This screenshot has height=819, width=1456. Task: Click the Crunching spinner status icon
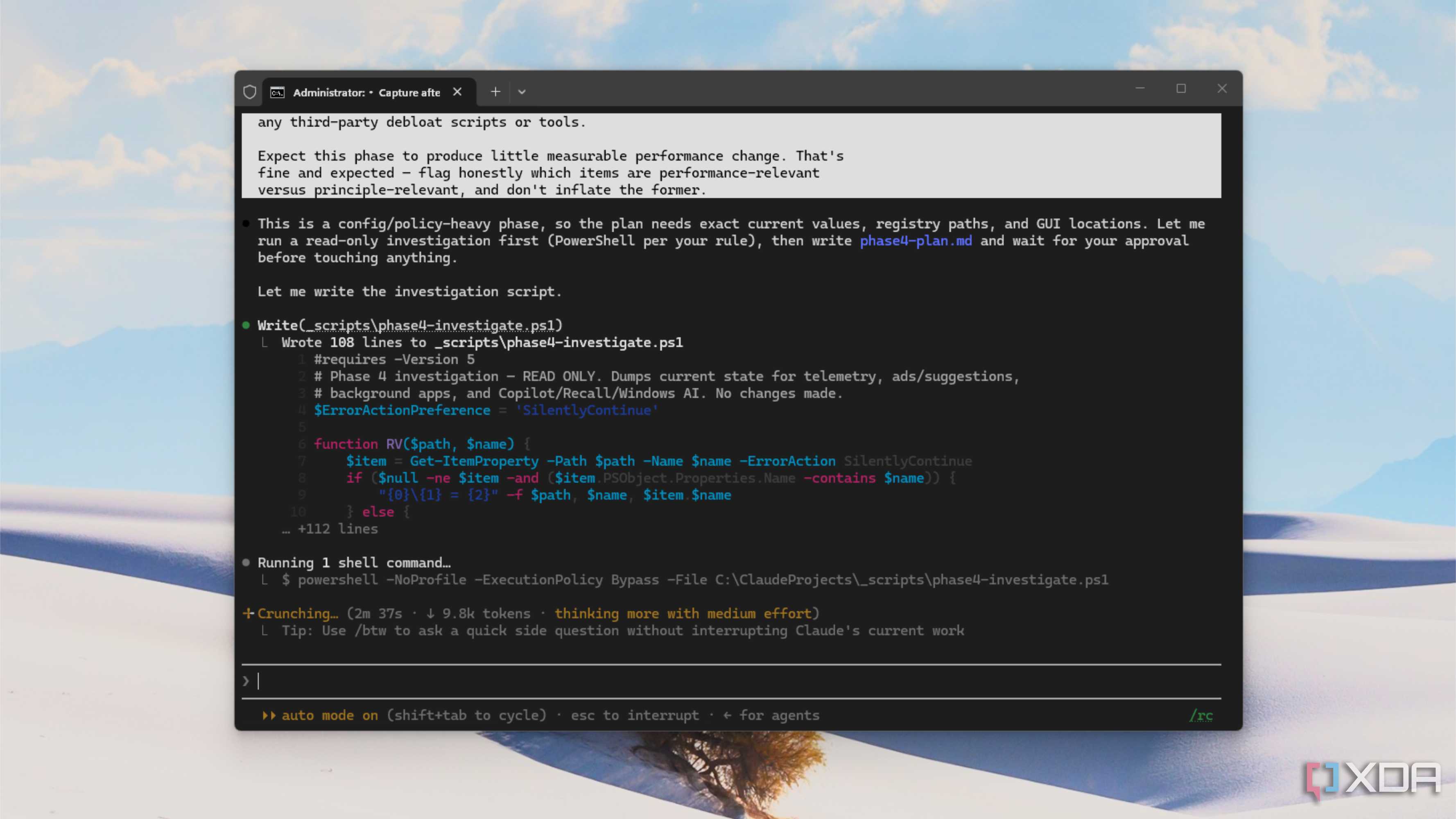[248, 613]
